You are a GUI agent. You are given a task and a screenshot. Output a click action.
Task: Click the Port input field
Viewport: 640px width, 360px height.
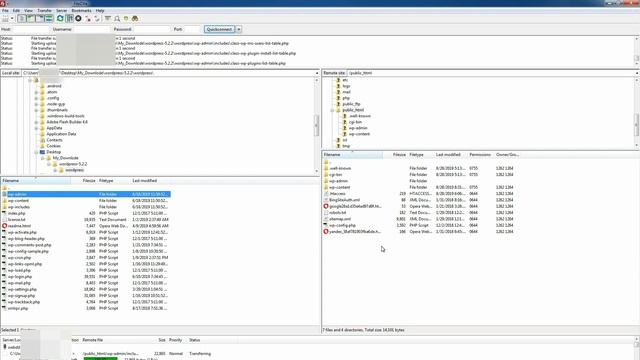click(x=192, y=29)
